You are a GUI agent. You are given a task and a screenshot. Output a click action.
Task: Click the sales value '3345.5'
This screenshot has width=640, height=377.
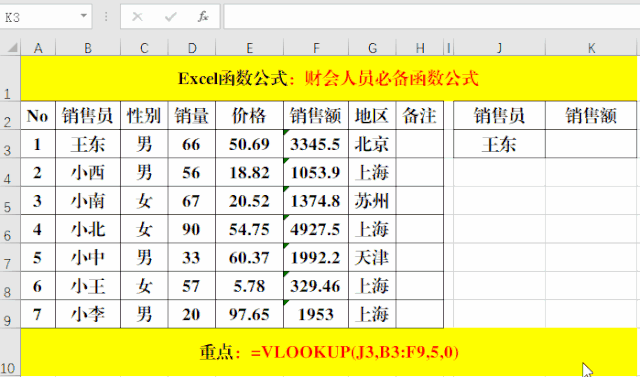(316, 144)
